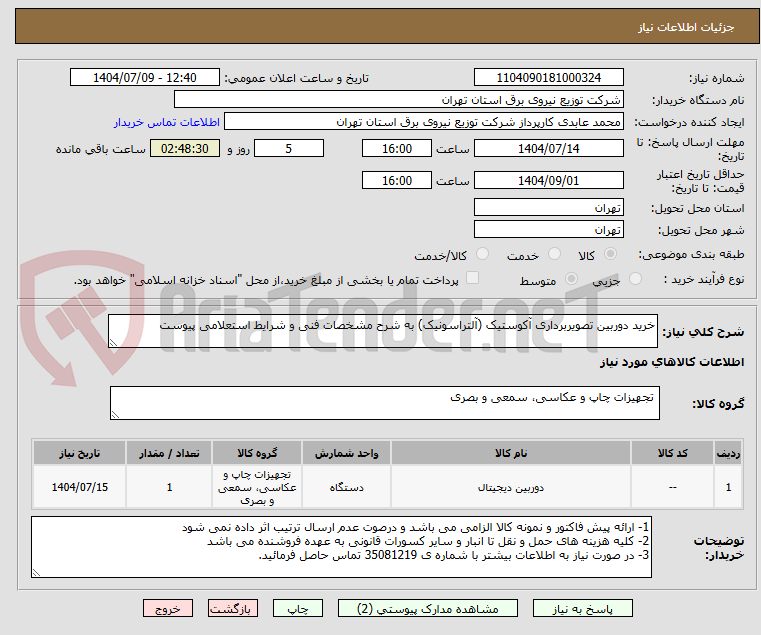The height and width of the screenshot is (635, 761).
Task: Select the متوسط purchase type radio
Action: pos(572,279)
